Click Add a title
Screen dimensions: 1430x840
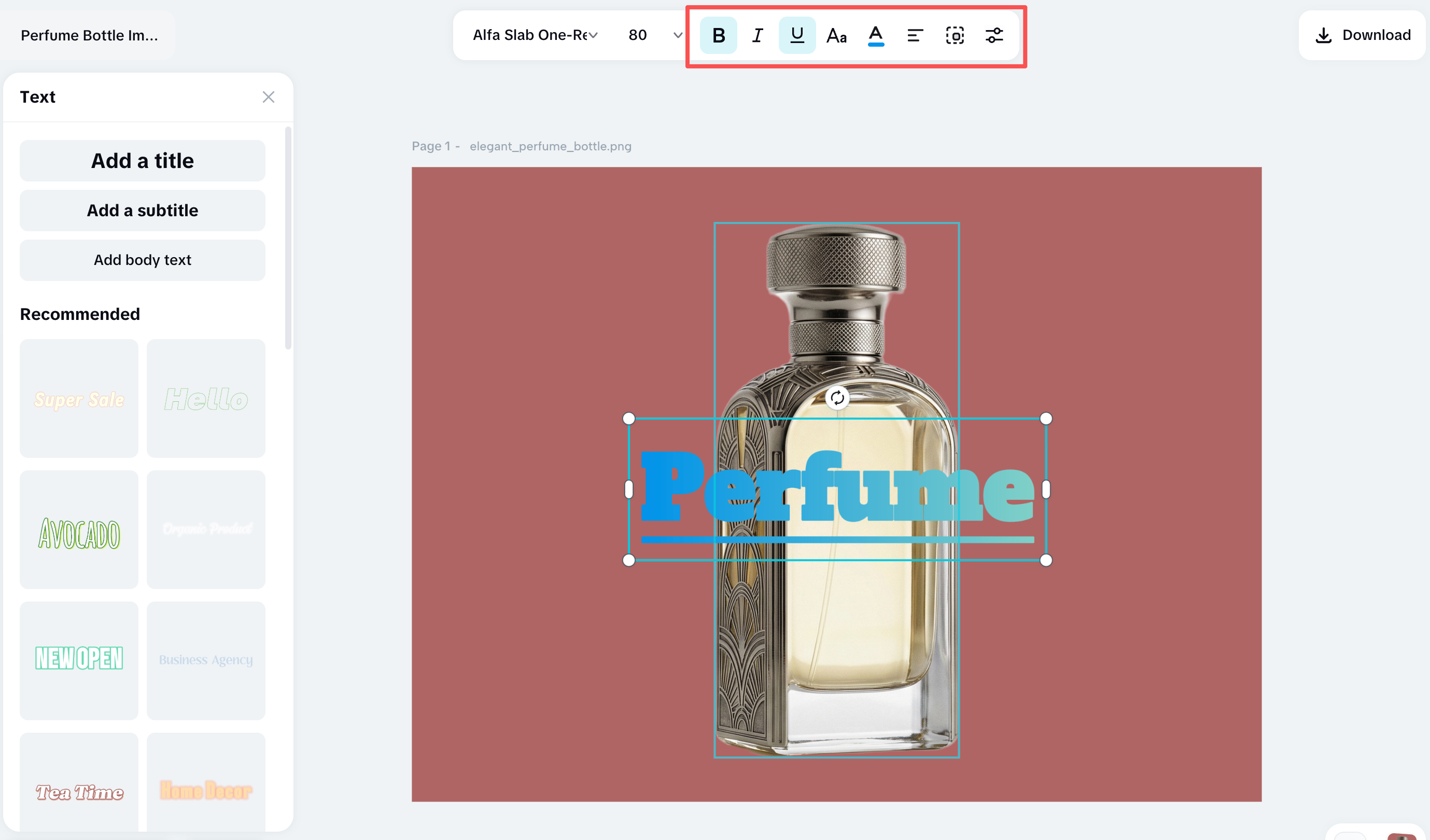click(143, 161)
